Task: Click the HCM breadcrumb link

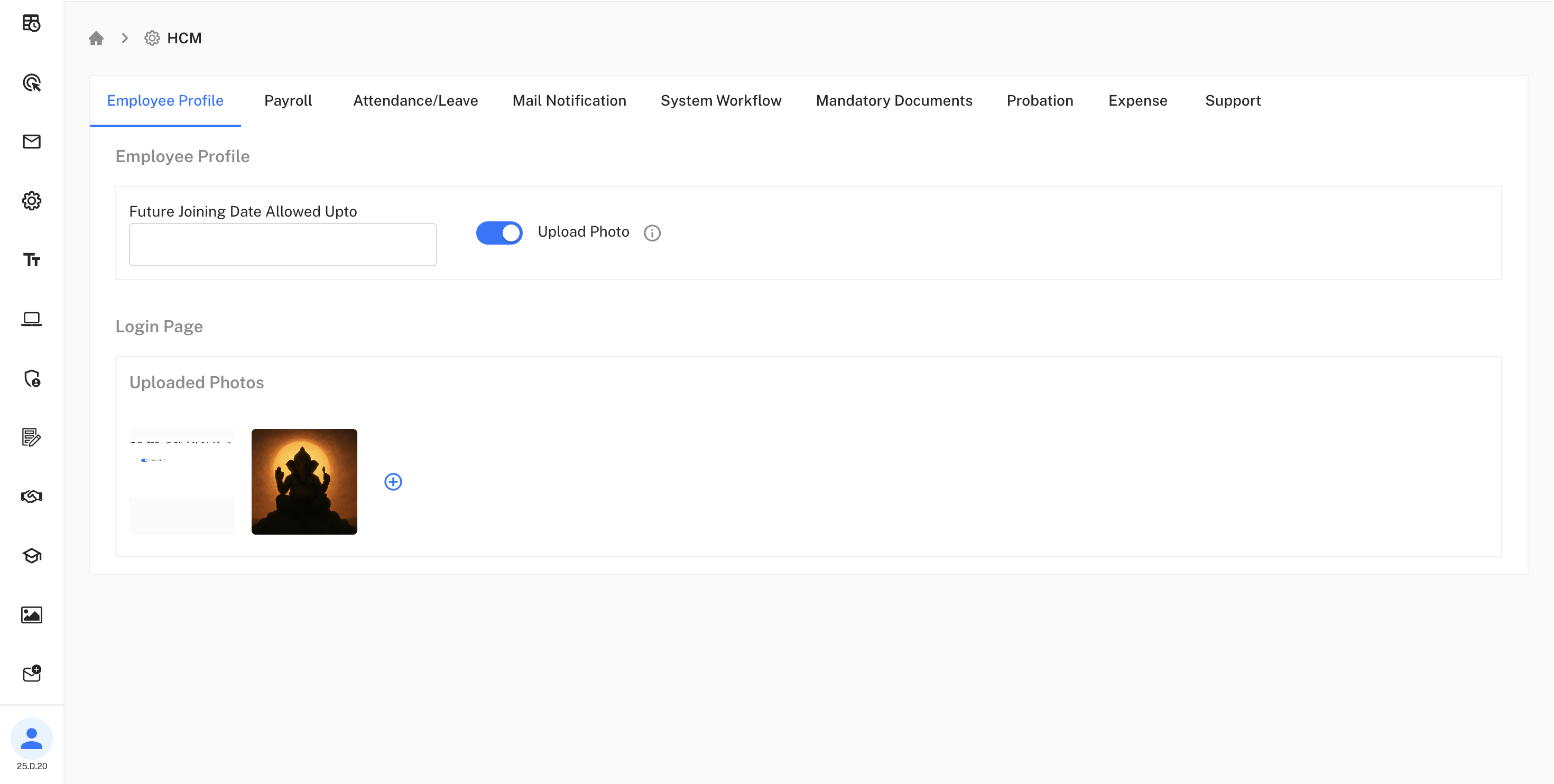Action: pos(184,38)
